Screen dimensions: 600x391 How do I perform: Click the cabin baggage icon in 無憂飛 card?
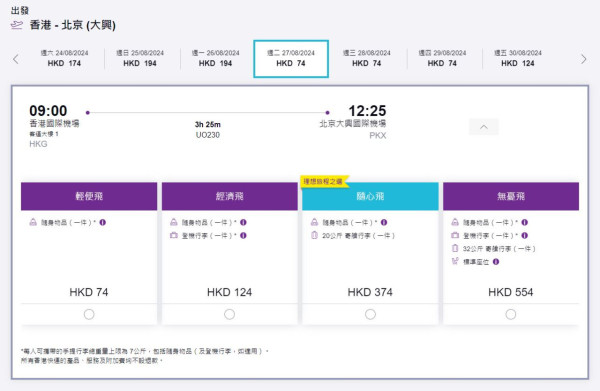[x=455, y=235]
